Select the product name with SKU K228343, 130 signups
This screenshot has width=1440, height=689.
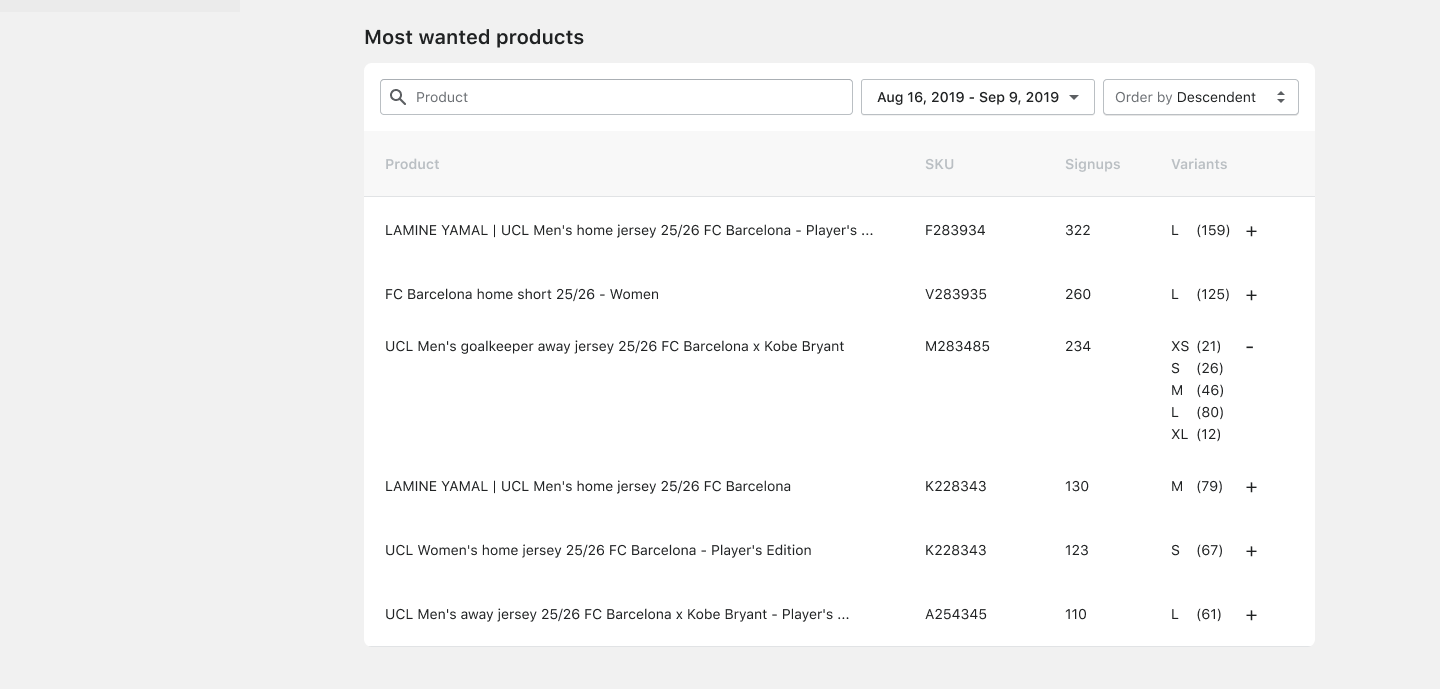588,486
